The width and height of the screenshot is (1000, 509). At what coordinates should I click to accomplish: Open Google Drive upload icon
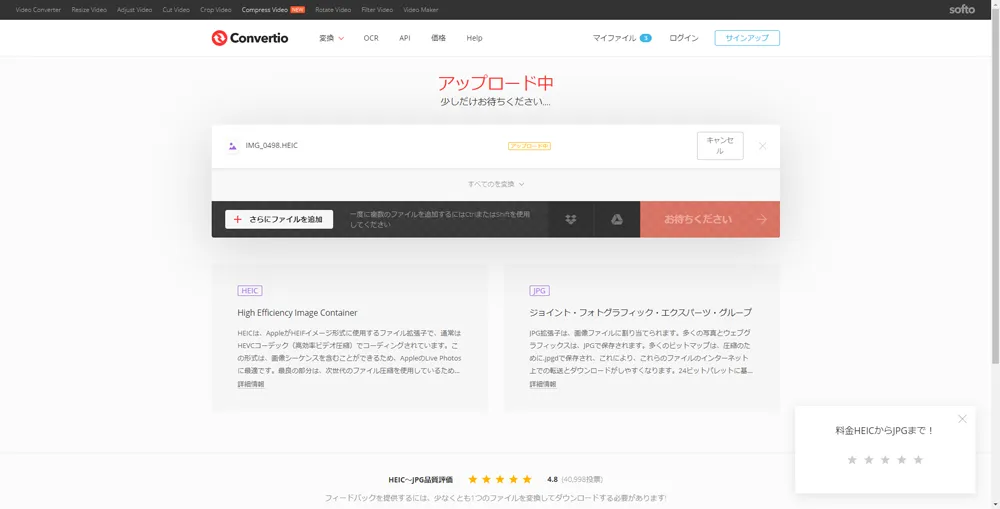[x=617, y=219]
